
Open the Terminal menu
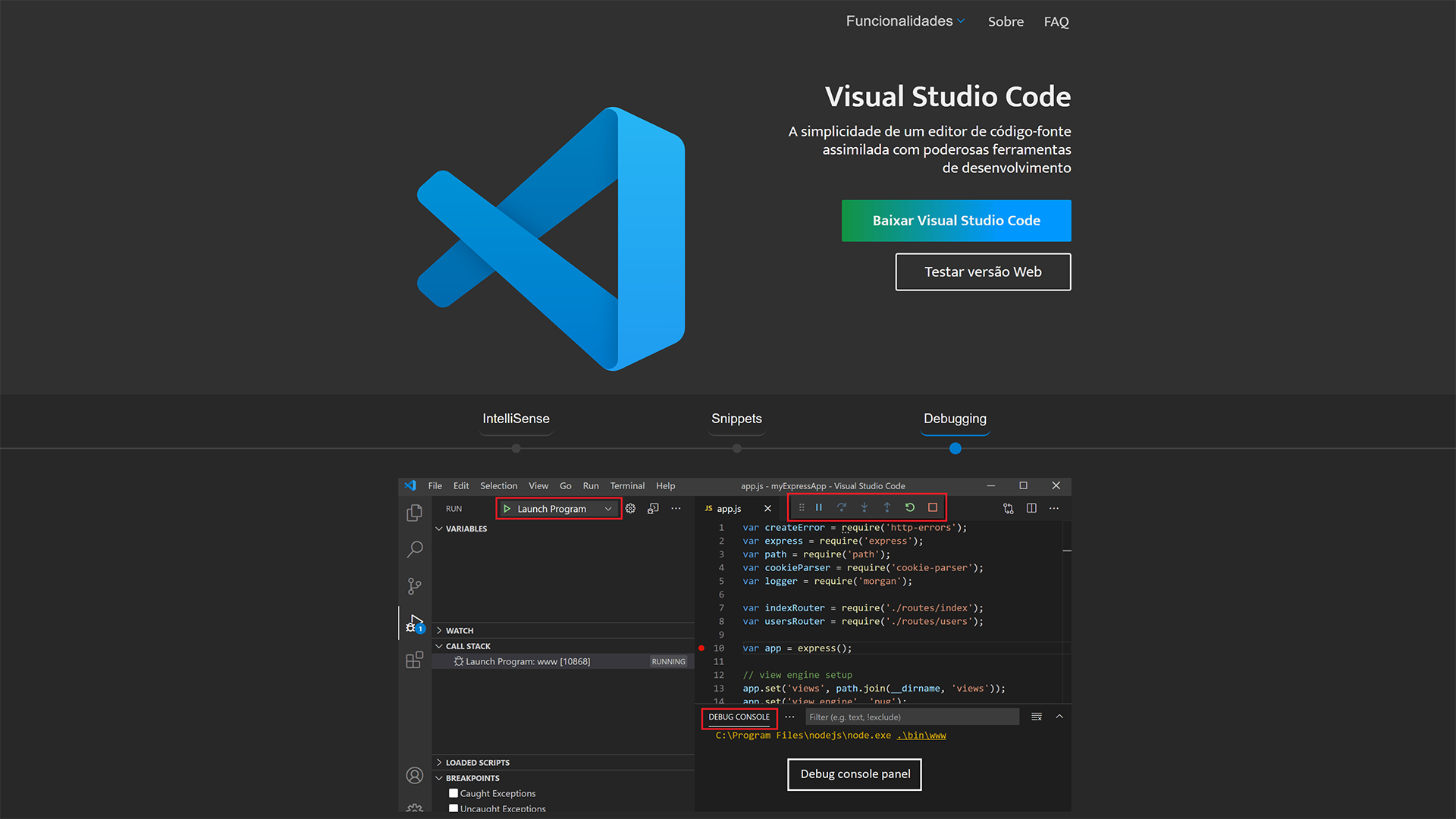(627, 486)
